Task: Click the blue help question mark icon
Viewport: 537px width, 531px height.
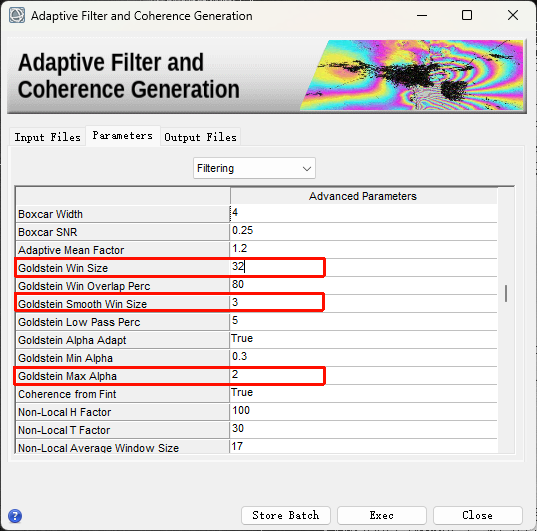Action: pyautogui.click(x=15, y=516)
